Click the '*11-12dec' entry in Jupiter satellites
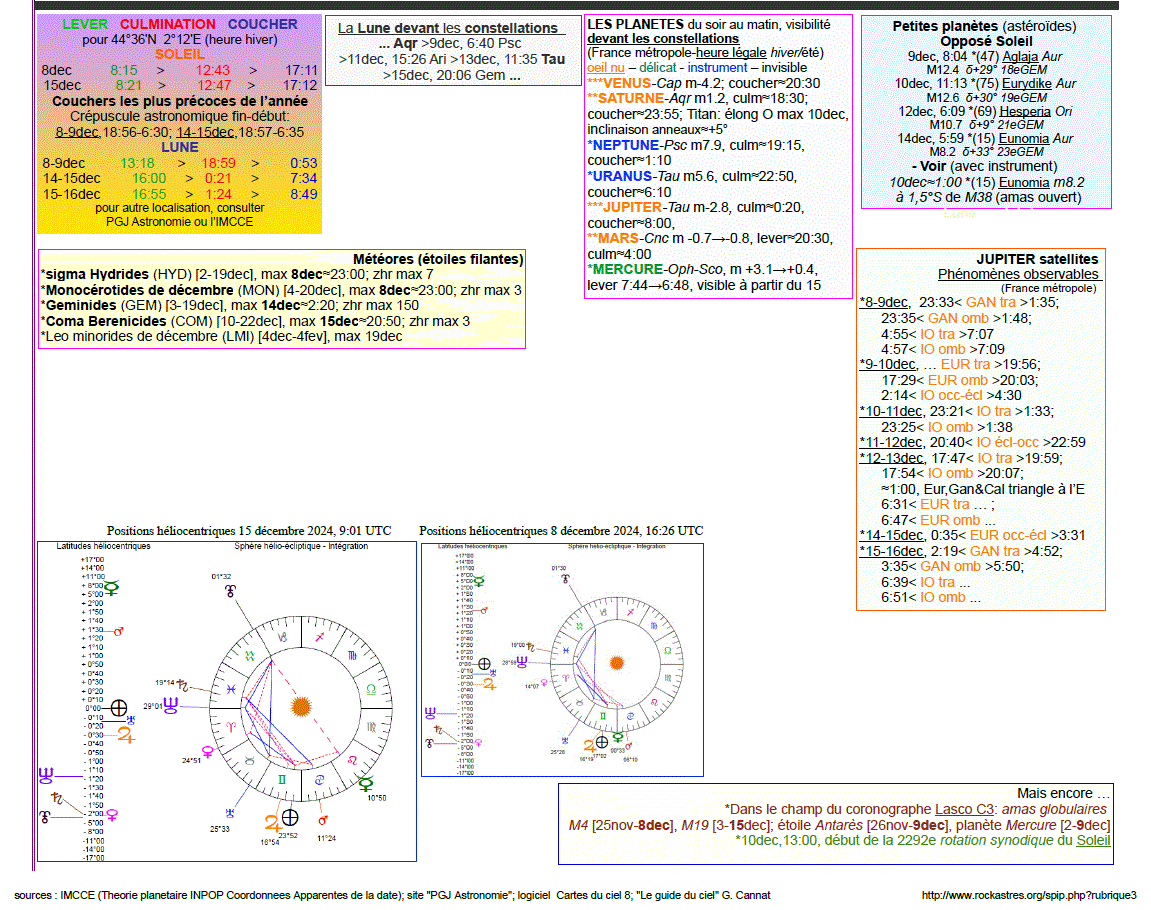This screenshot has height=910, width=1151. click(891, 443)
